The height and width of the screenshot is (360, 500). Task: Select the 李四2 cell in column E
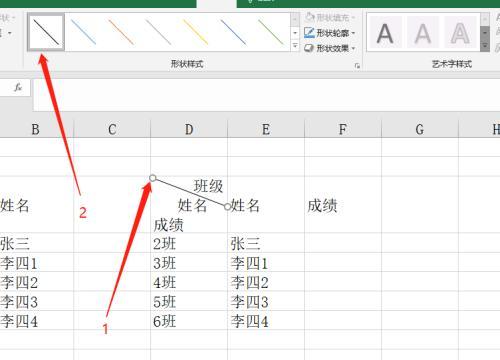(266, 282)
